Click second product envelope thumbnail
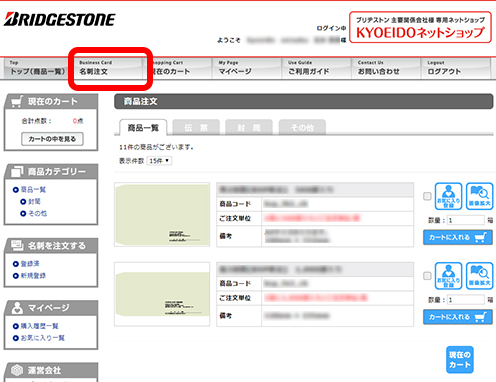 (162, 294)
